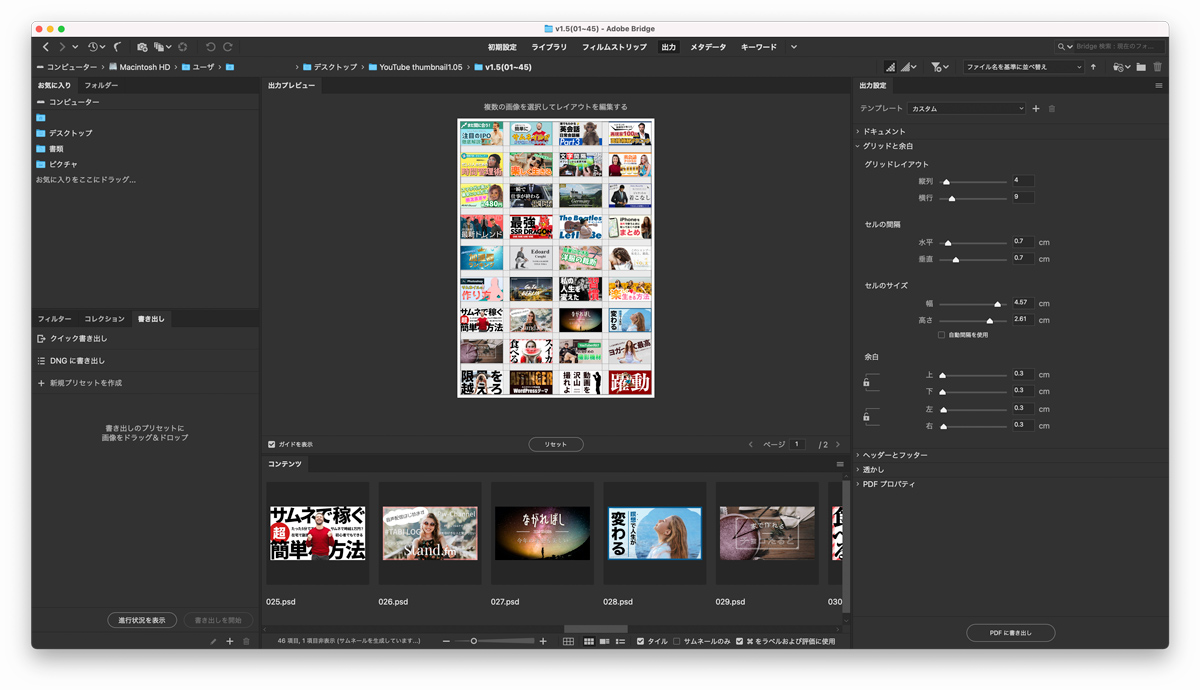Viewport: 1200px width, 690px height.
Task: Go back with the left arrow icon
Action: point(46,47)
